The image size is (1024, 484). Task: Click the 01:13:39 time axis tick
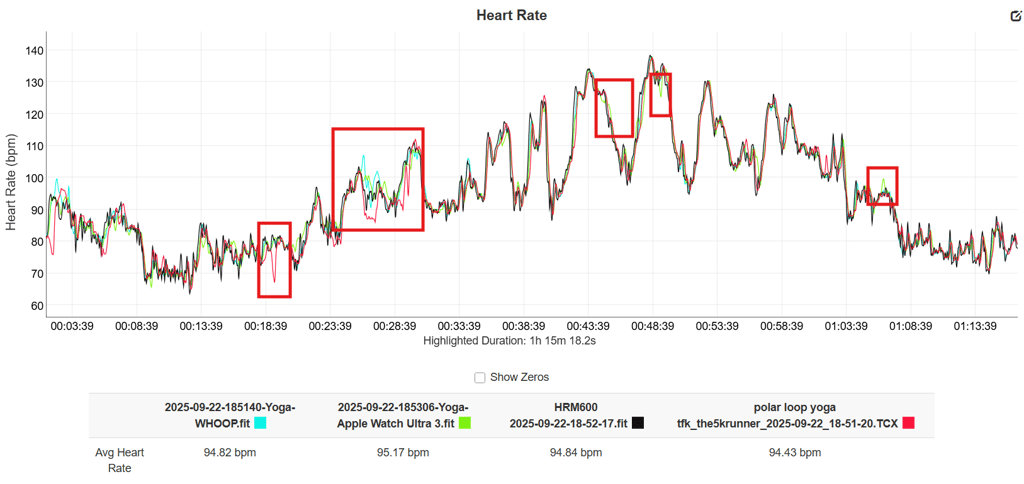974,326
